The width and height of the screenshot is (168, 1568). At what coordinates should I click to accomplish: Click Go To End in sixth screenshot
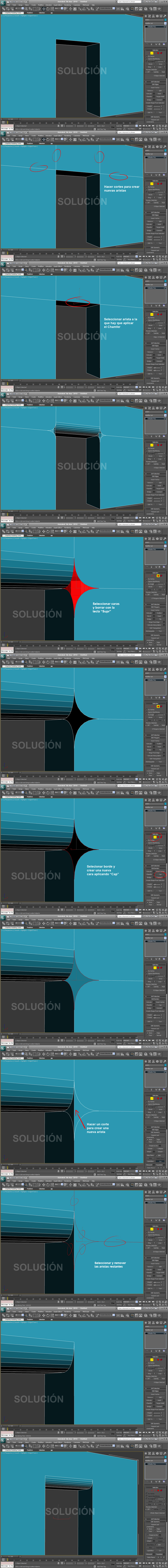point(153,779)
